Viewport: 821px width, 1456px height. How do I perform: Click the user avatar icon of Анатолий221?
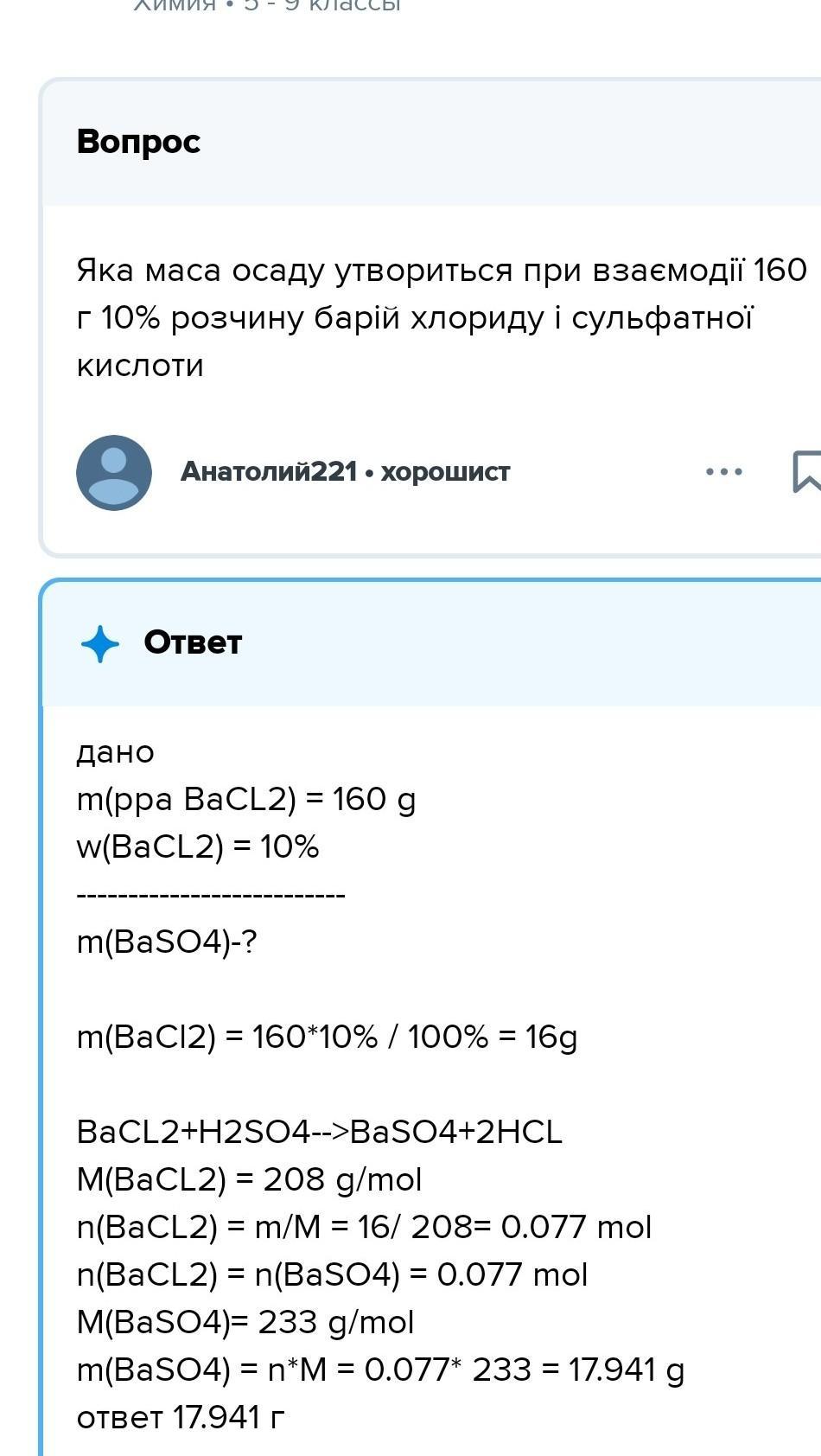(114, 472)
